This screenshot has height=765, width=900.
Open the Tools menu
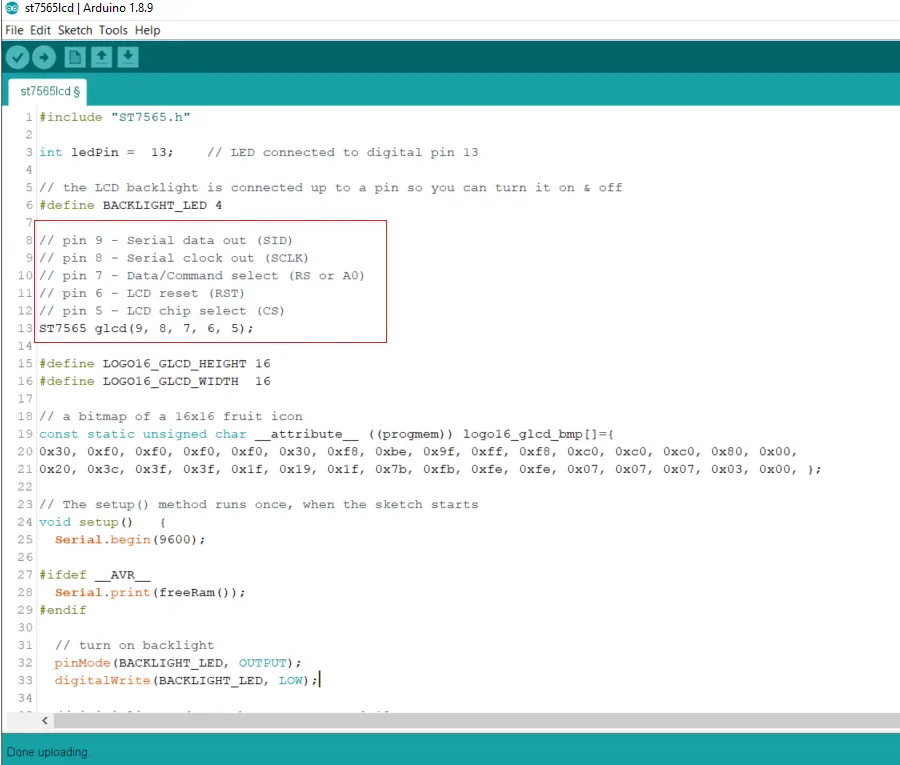(x=112, y=30)
